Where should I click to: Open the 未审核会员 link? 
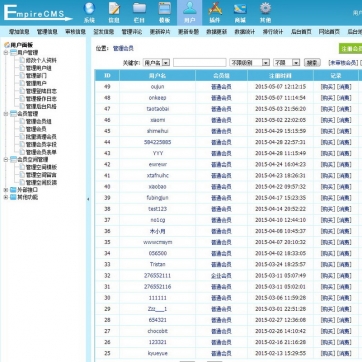(x=343, y=62)
